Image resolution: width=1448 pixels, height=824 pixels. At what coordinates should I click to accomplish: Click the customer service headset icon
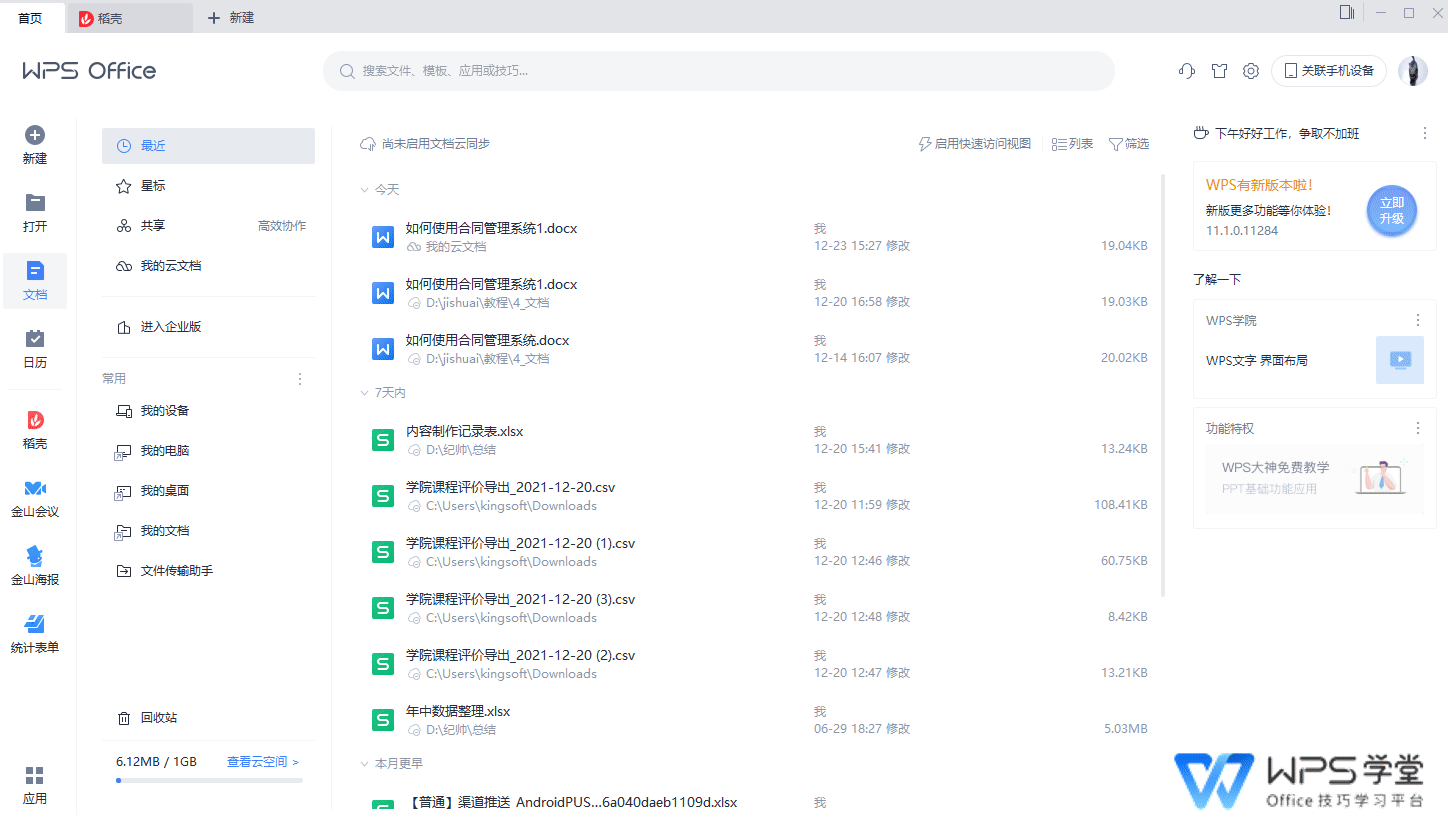pyautogui.click(x=1187, y=71)
